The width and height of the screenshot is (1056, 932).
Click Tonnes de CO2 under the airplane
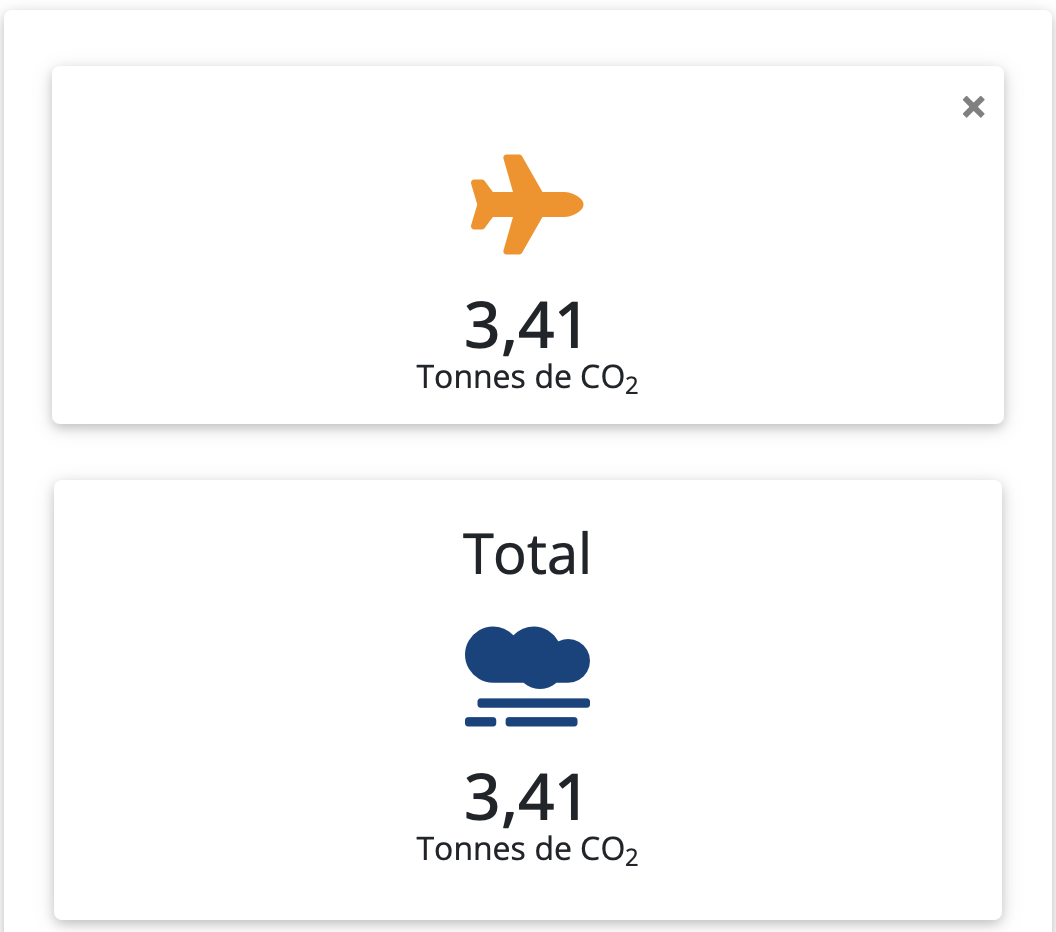click(527, 378)
